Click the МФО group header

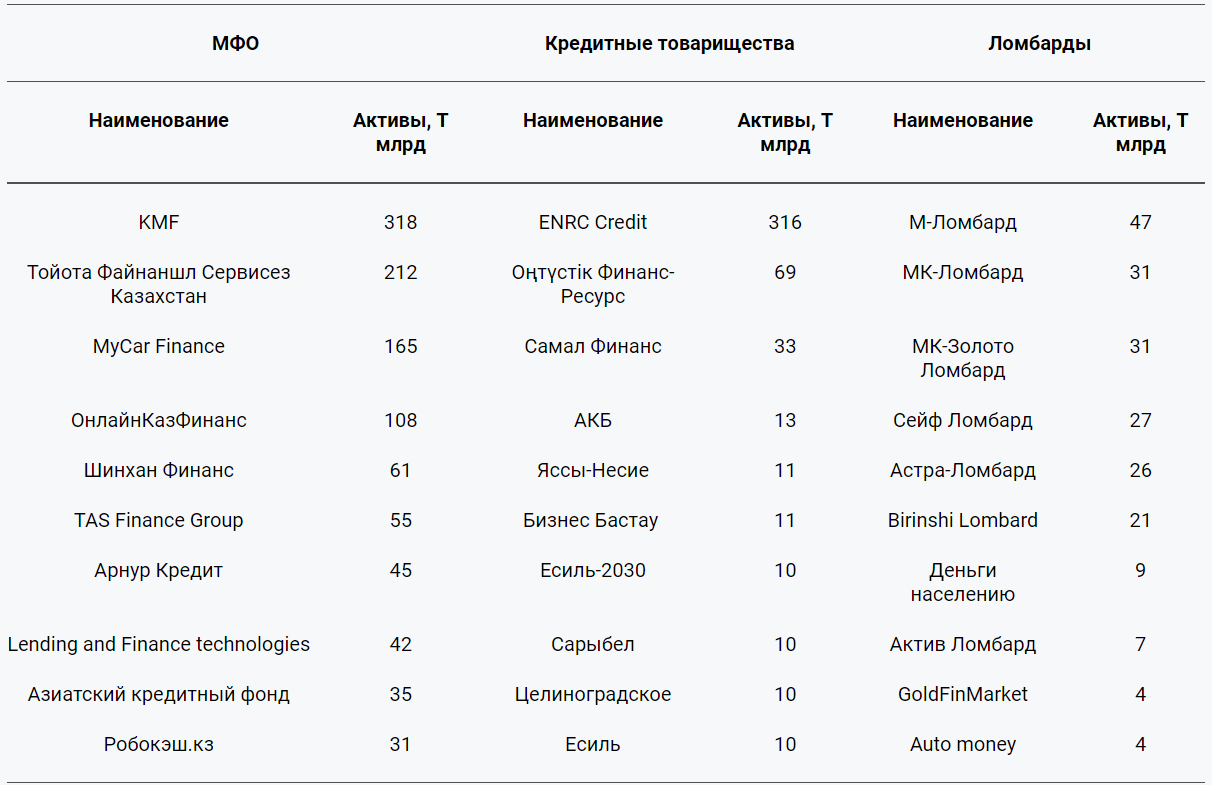235,43
